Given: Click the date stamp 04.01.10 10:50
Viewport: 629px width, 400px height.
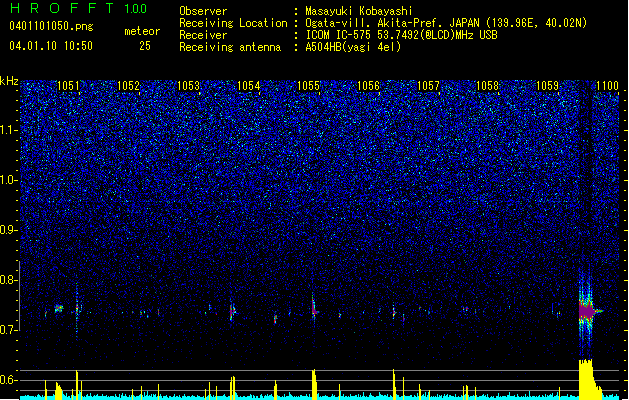Looking at the screenshot, I should pyautogui.click(x=51, y=46).
